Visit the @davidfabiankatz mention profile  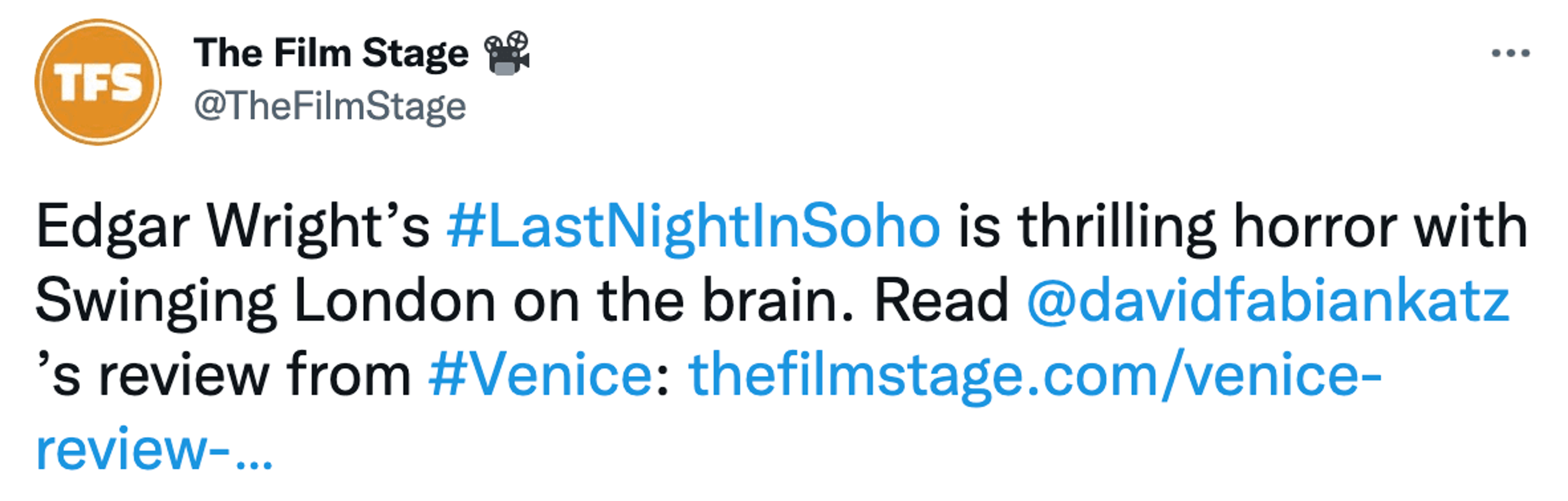pos(1267,301)
